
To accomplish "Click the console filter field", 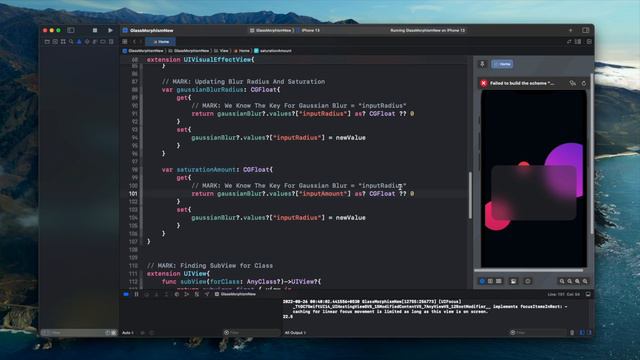I will (538, 333).
